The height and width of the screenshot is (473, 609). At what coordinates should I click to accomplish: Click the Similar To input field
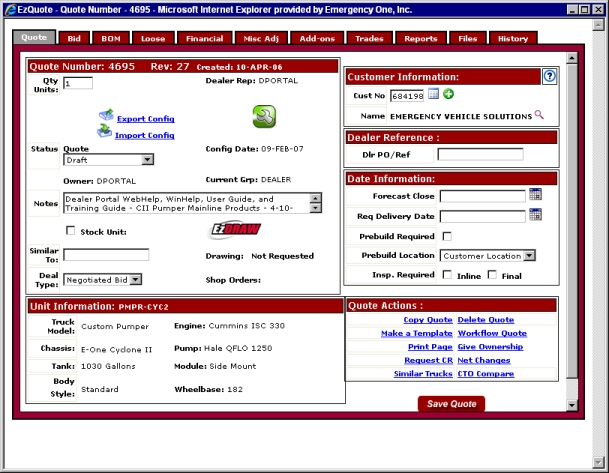(106, 255)
